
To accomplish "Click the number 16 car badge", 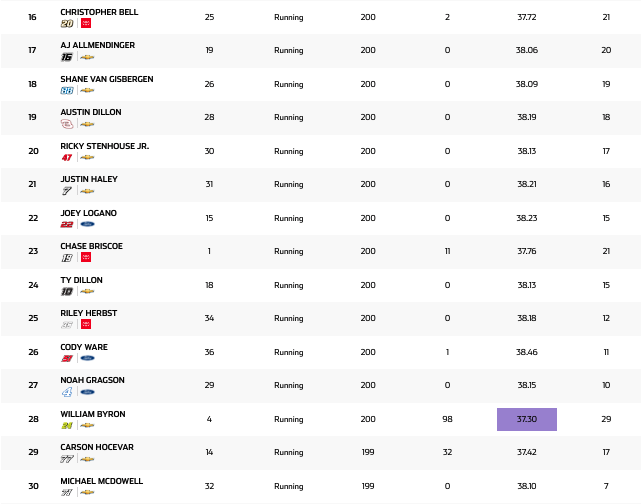I will coord(67,57).
